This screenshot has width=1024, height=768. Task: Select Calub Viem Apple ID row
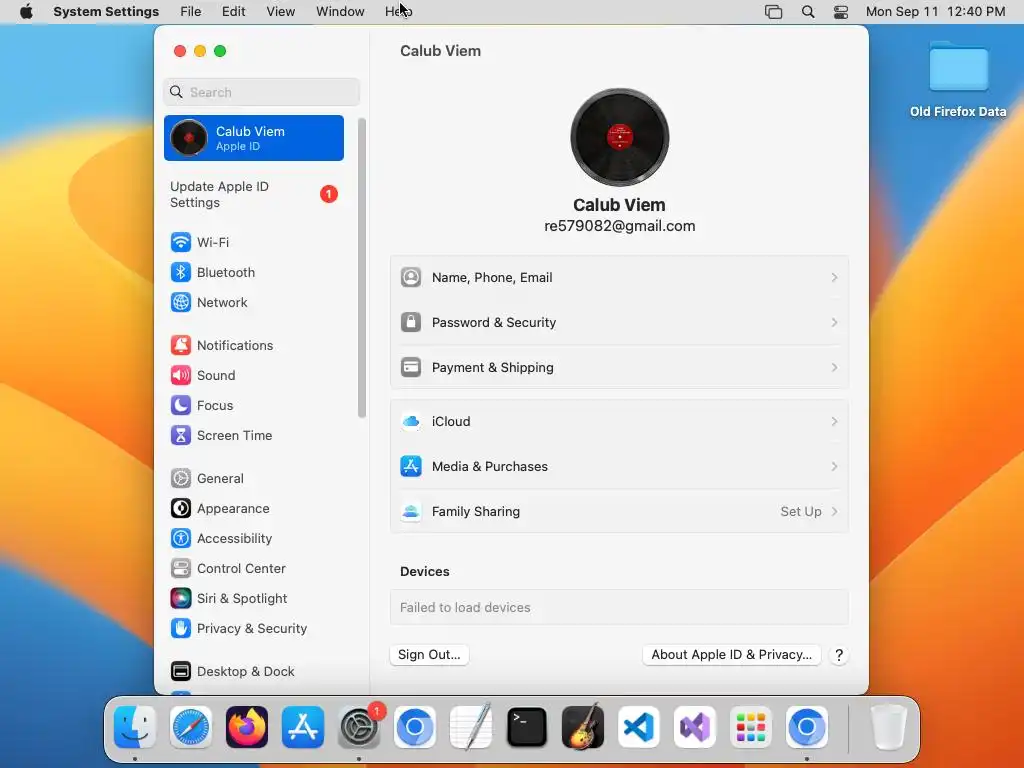[x=254, y=138]
